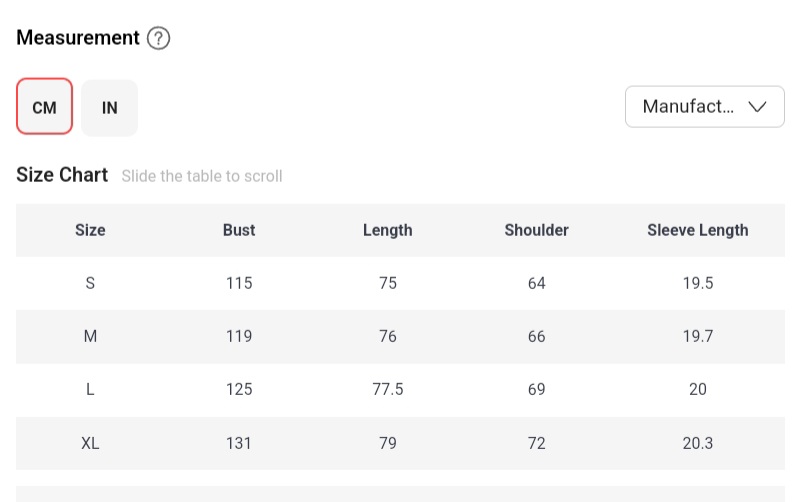Image resolution: width=800 pixels, height=502 pixels.
Task: Click the Length column header
Action: (388, 230)
